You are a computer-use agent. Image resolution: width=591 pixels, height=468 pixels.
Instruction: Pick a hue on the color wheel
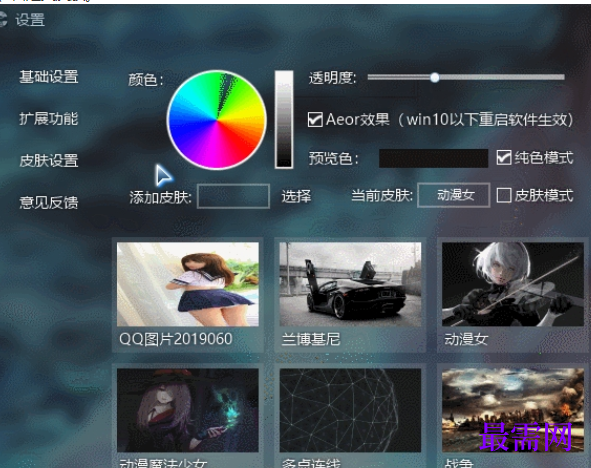coord(217,120)
